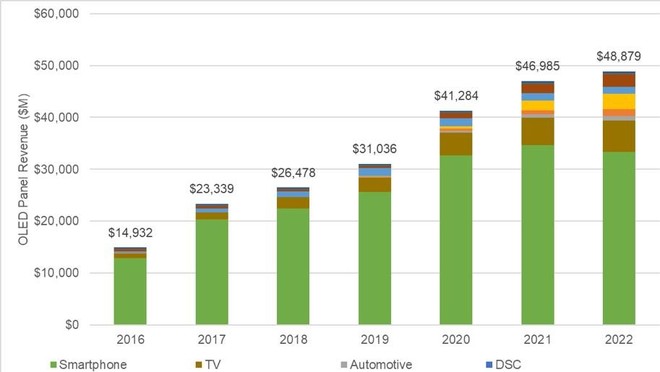Click the brown TV segment in 2021
This screenshot has height=372, width=660.
click(538, 131)
